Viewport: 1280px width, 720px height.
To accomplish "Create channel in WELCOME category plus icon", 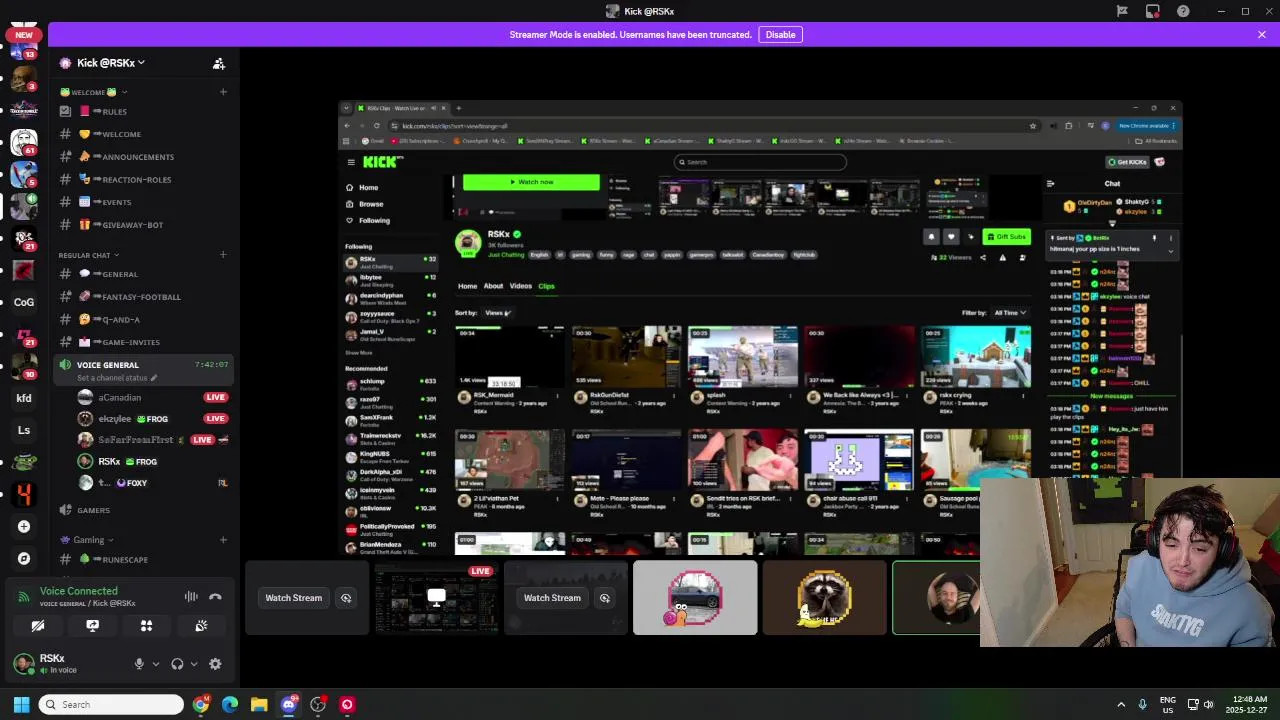I will click(223, 92).
